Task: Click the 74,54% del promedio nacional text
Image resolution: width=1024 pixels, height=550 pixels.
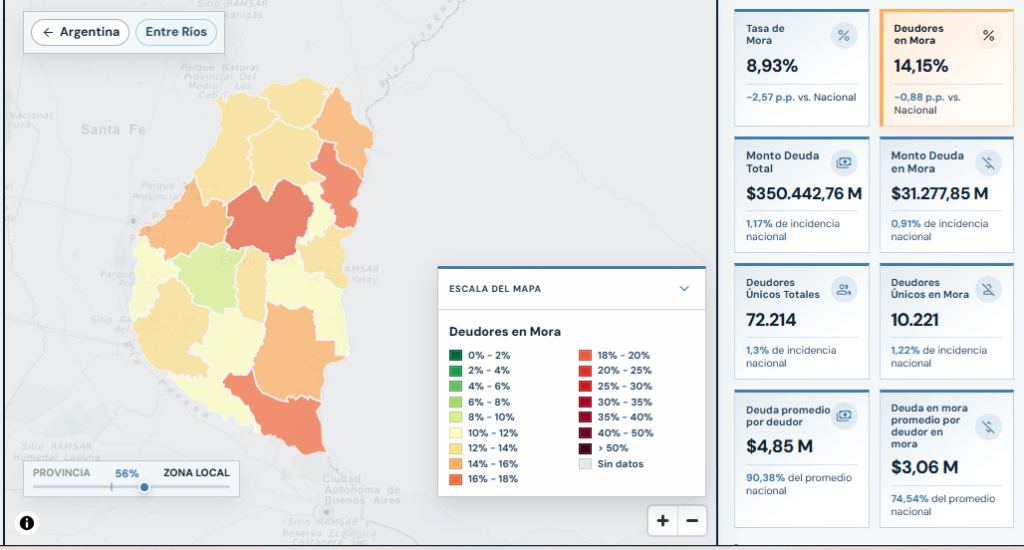Action: point(943,505)
